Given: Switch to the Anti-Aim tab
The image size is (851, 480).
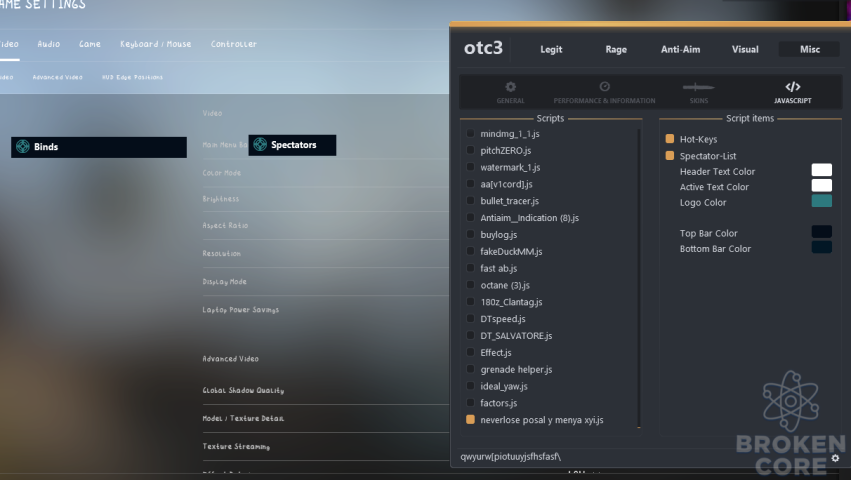Looking at the screenshot, I should (x=680, y=49).
